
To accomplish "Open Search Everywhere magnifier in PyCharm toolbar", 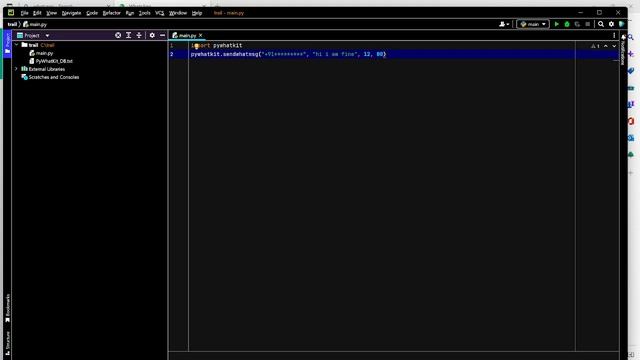I will 601,24.
